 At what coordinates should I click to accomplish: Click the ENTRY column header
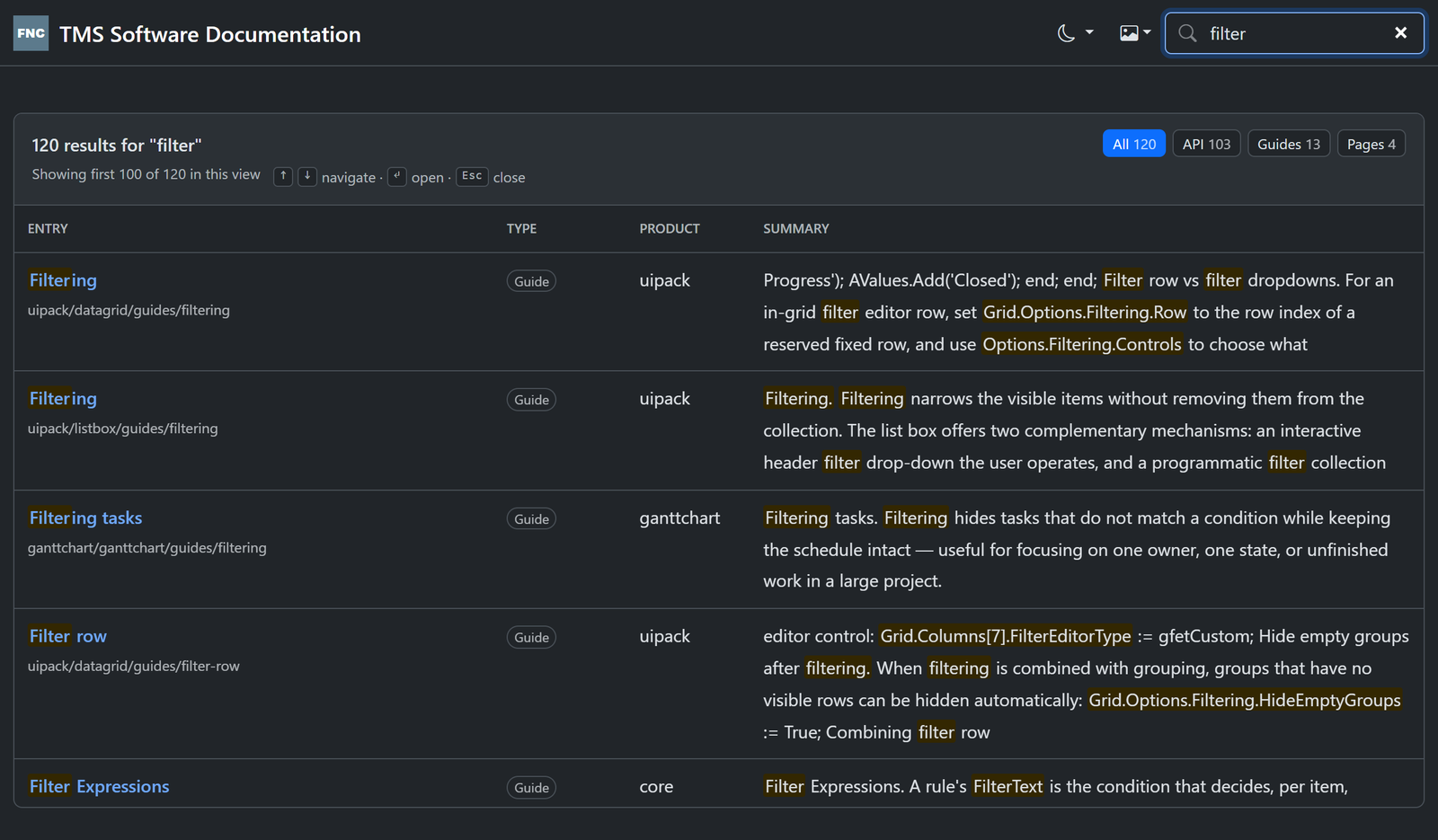[x=48, y=228]
